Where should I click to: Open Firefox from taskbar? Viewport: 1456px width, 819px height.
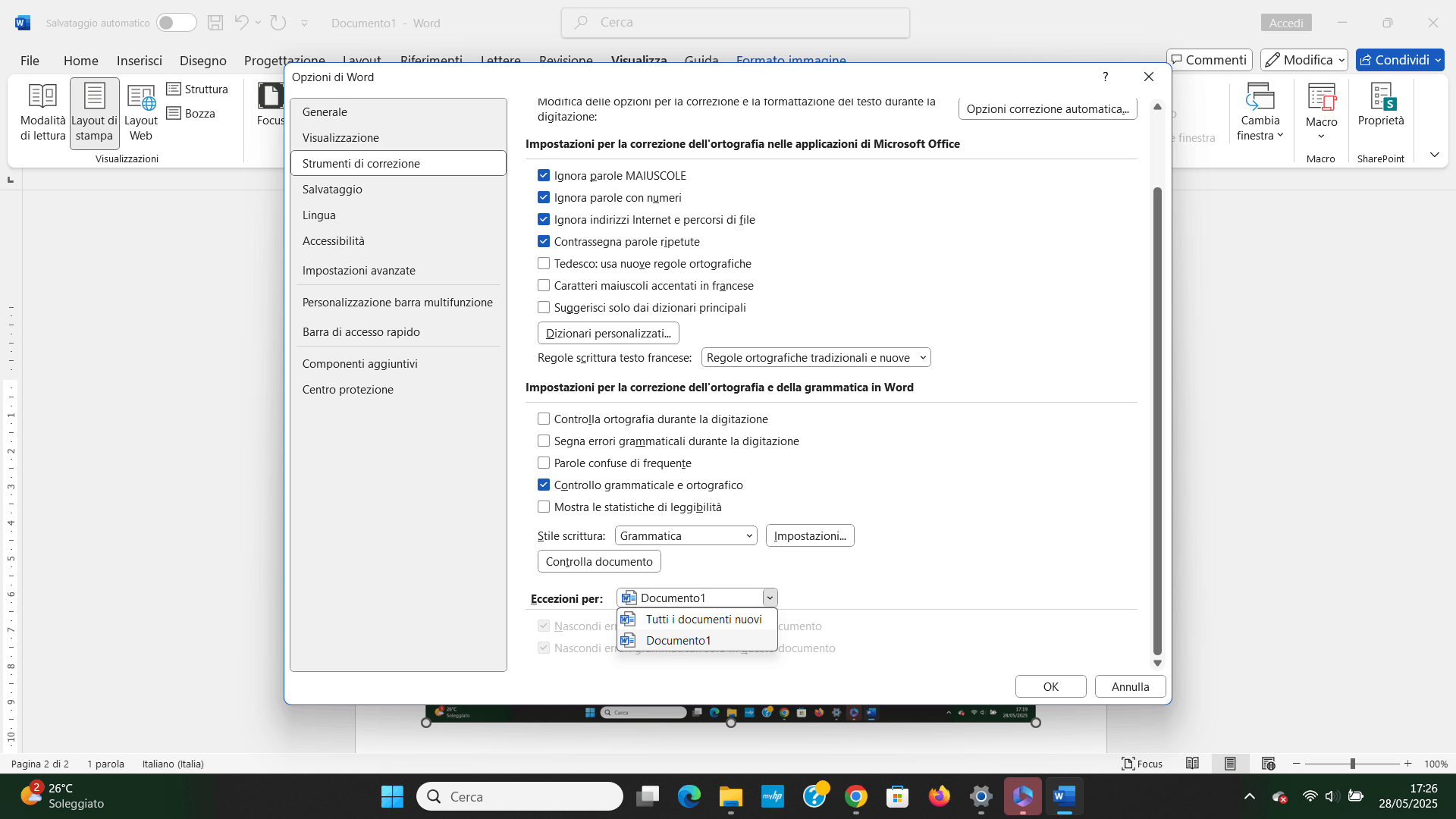click(x=940, y=796)
